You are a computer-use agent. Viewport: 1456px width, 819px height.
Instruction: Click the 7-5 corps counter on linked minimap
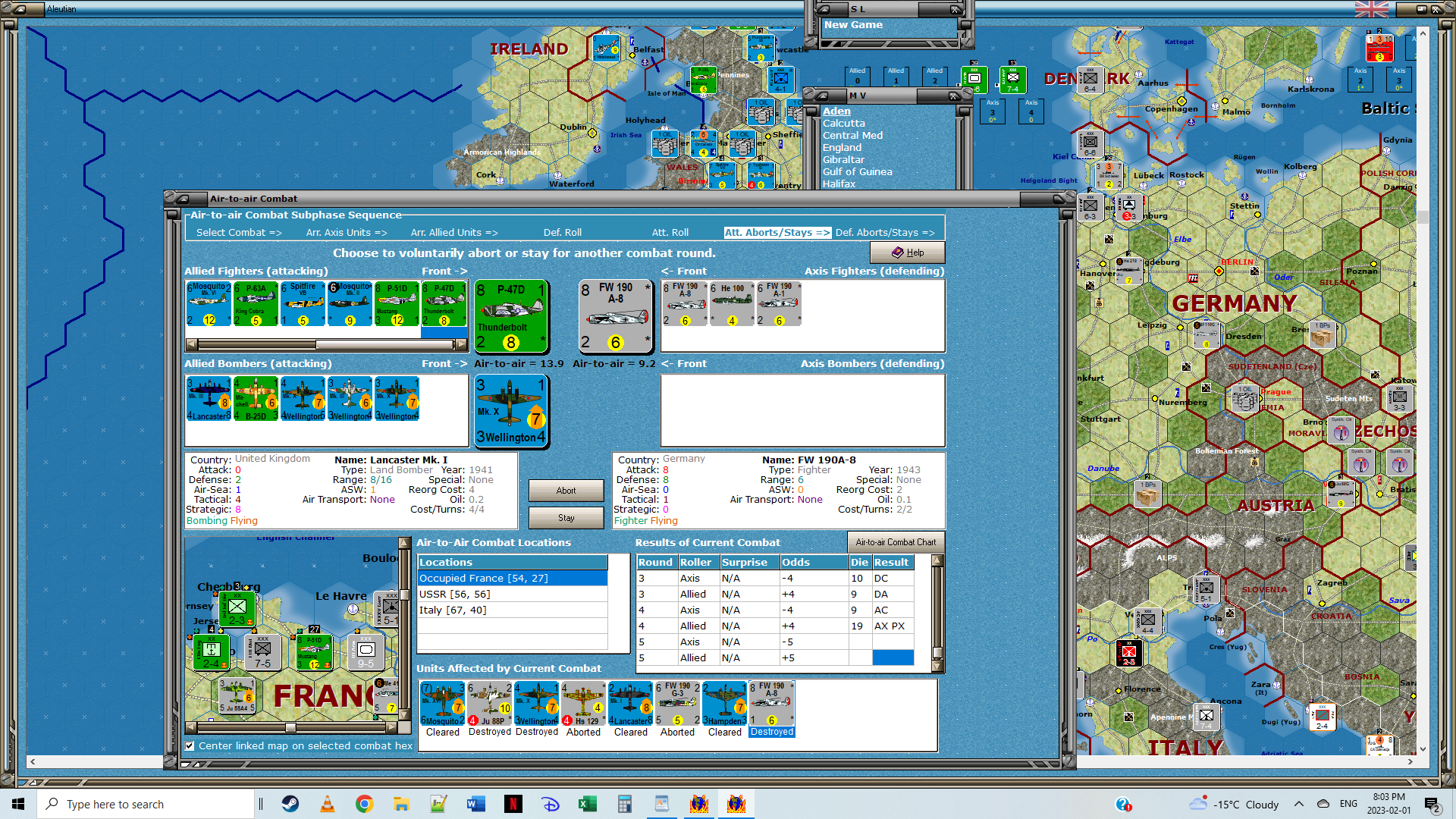(262, 653)
